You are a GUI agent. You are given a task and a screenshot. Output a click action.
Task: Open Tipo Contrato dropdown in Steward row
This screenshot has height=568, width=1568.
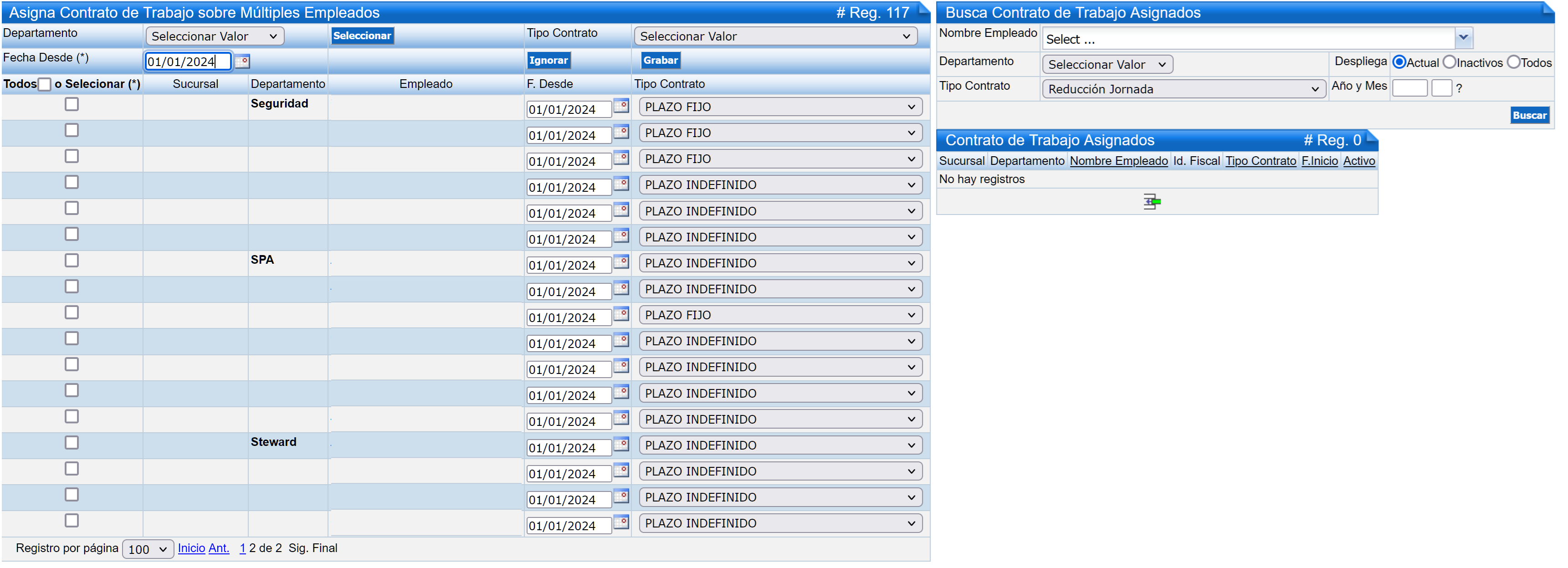(780, 445)
